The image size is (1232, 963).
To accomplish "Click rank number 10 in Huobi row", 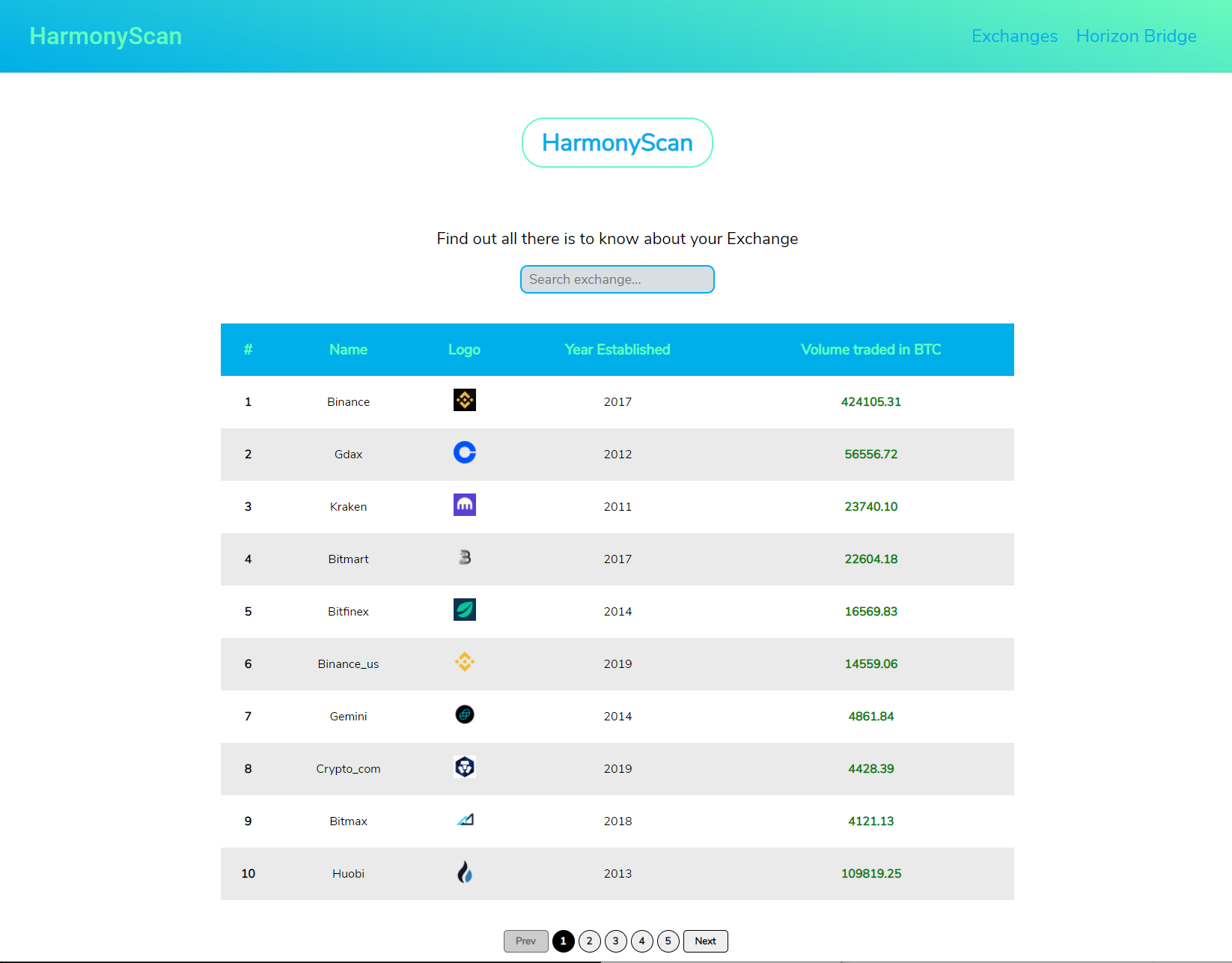I will coord(248,874).
